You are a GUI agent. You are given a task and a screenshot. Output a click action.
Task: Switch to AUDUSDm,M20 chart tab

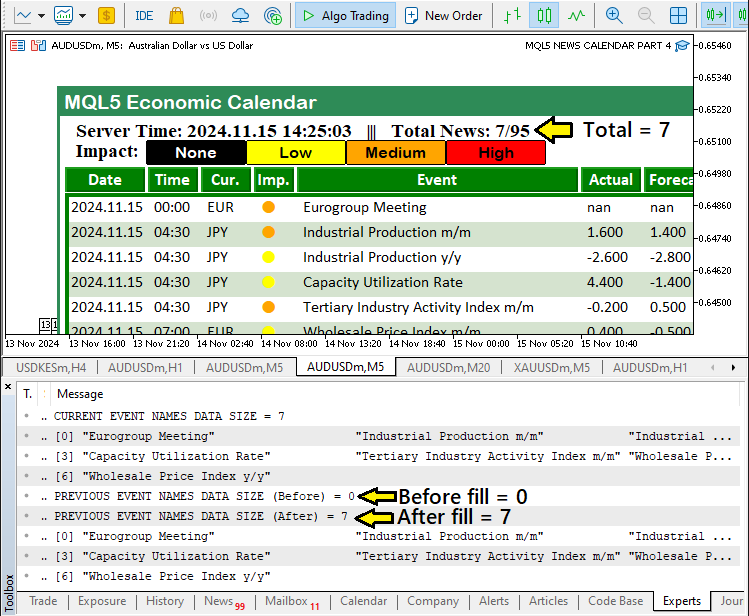(449, 368)
